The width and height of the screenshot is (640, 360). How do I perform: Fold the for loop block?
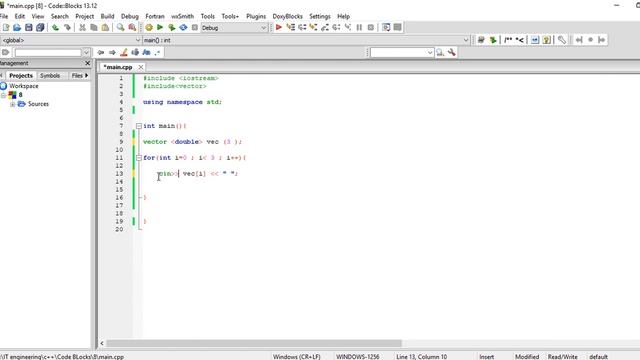[139, 158]
